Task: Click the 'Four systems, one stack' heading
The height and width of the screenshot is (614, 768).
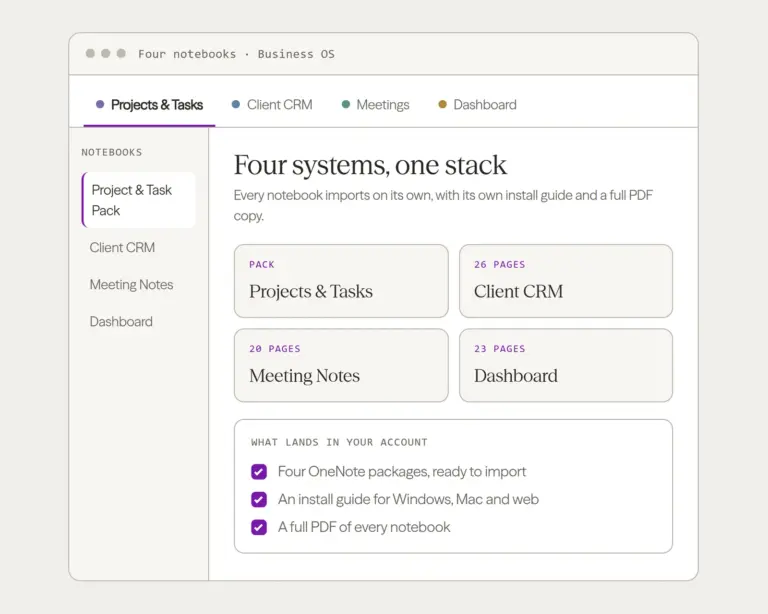Action: point(370,165)
